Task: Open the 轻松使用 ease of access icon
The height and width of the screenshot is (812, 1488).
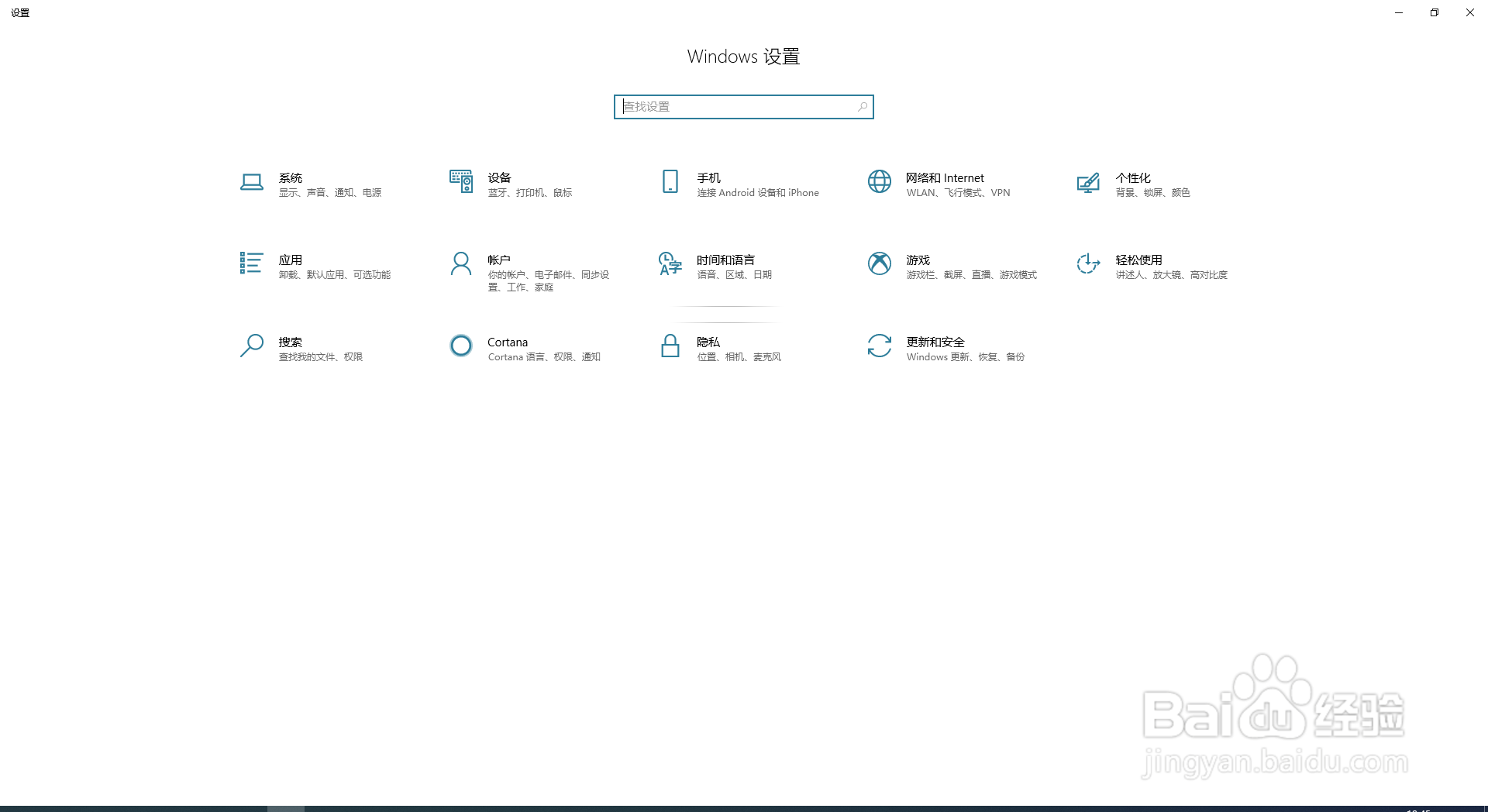Action: [x=1088, y=263]
